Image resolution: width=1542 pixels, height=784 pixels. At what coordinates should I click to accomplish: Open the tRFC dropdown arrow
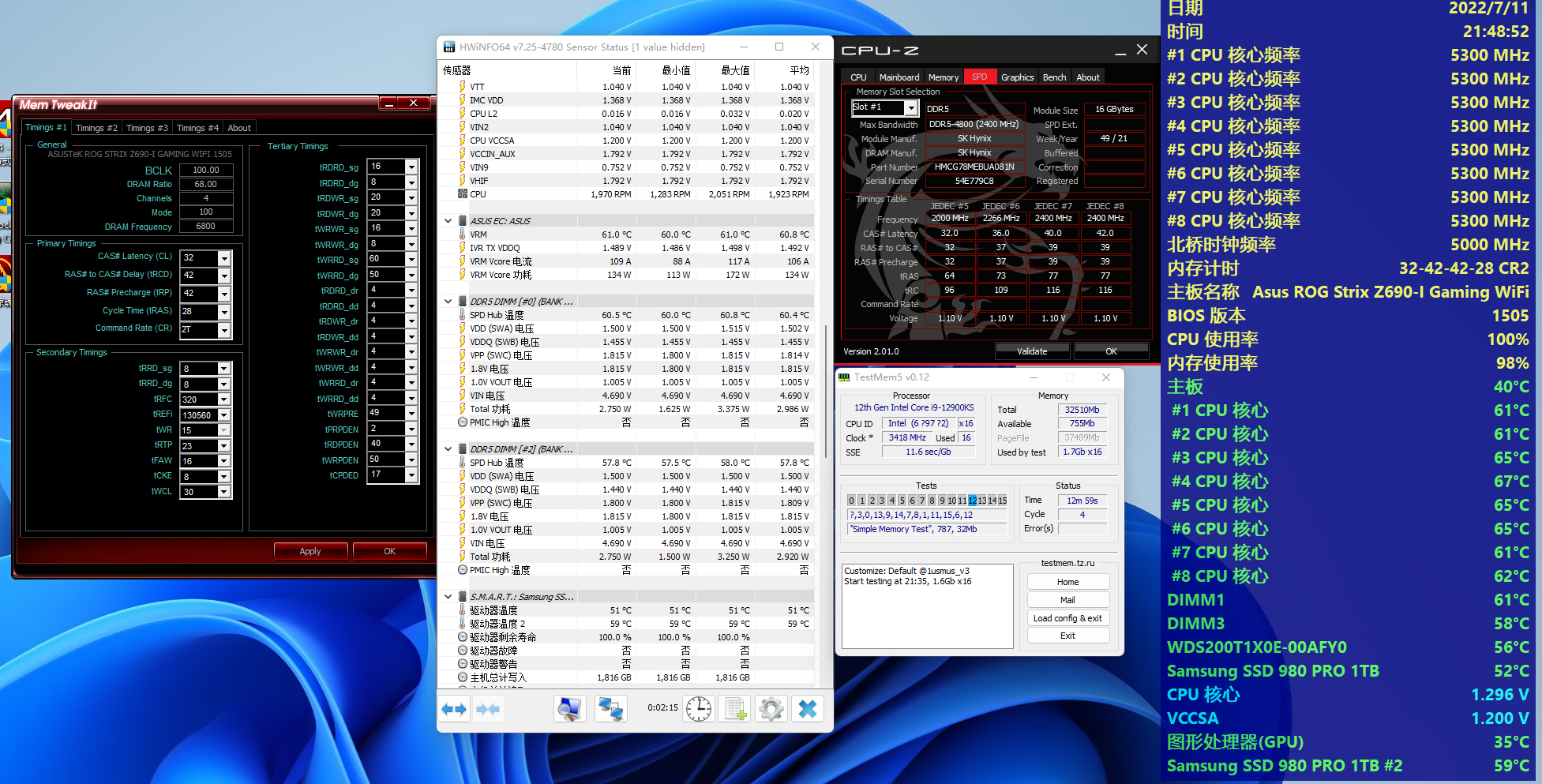tap(224, 400)
